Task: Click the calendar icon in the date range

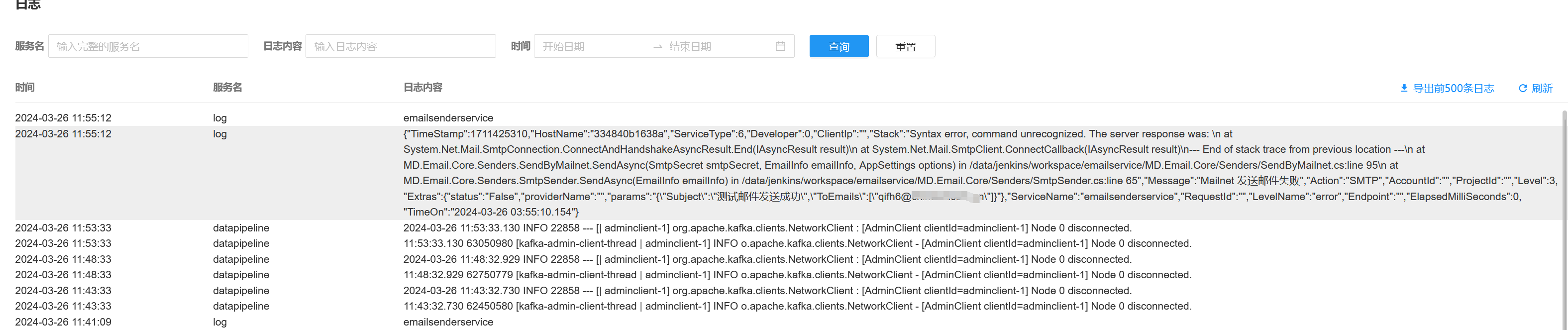Action: pyautogui.click(x=780, y=46)
